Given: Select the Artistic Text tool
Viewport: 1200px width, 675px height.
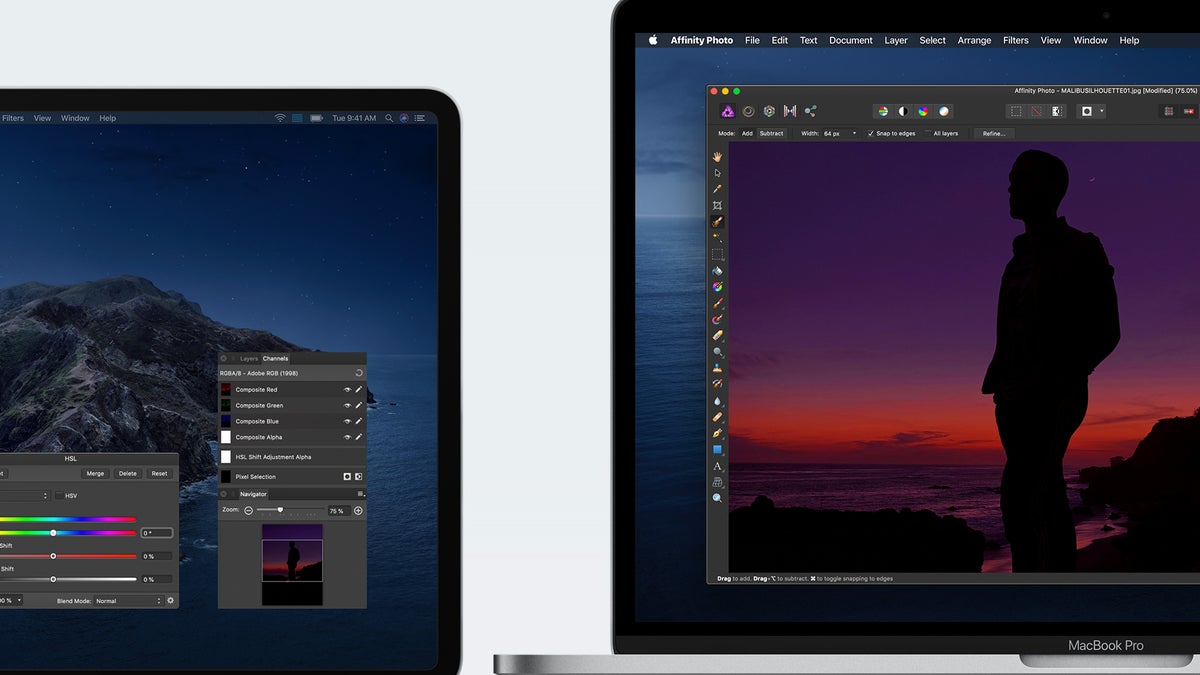Looking at the screenshot, I should 717,466.
